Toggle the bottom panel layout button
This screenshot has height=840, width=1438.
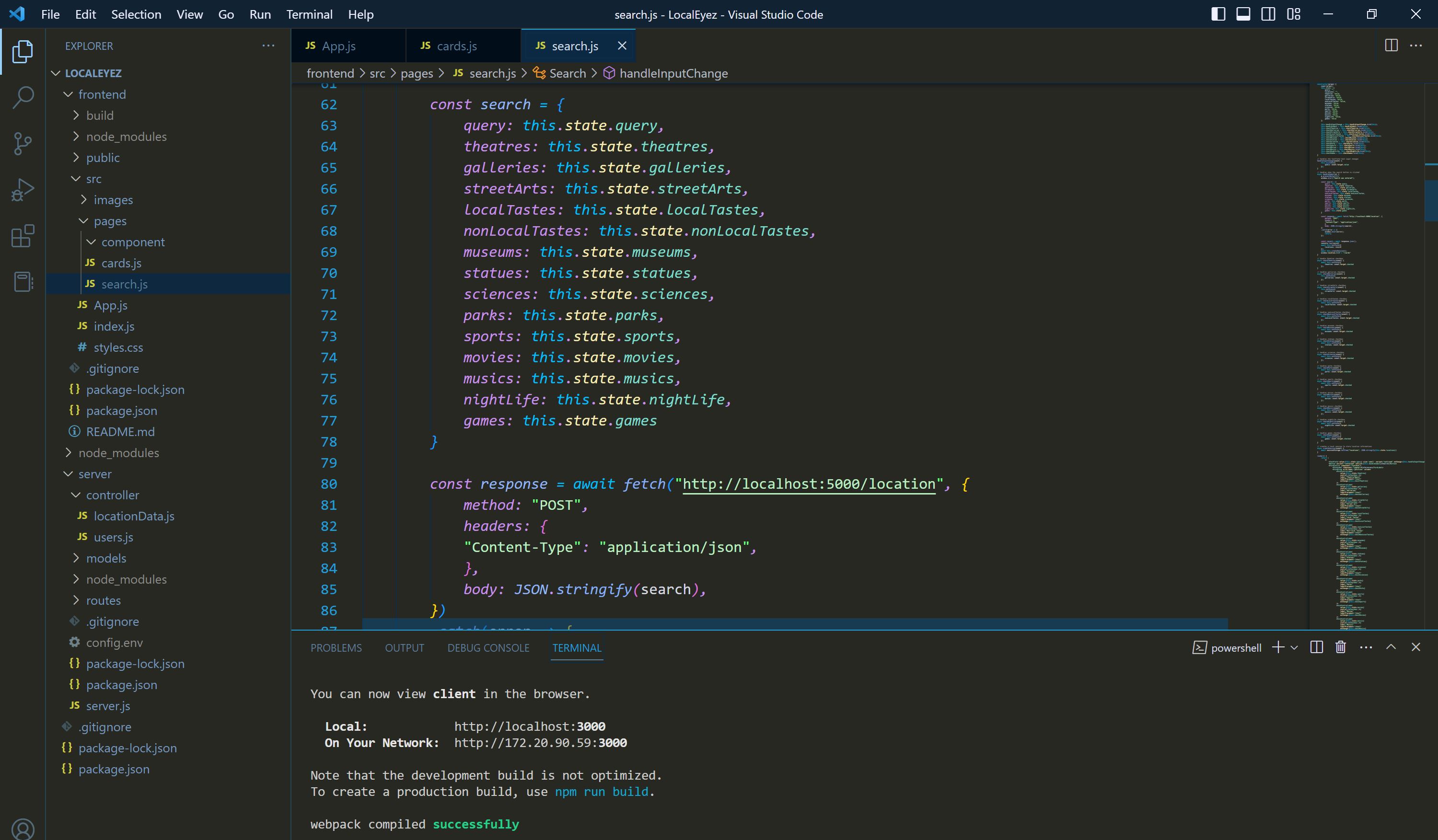pos(1243,14)
